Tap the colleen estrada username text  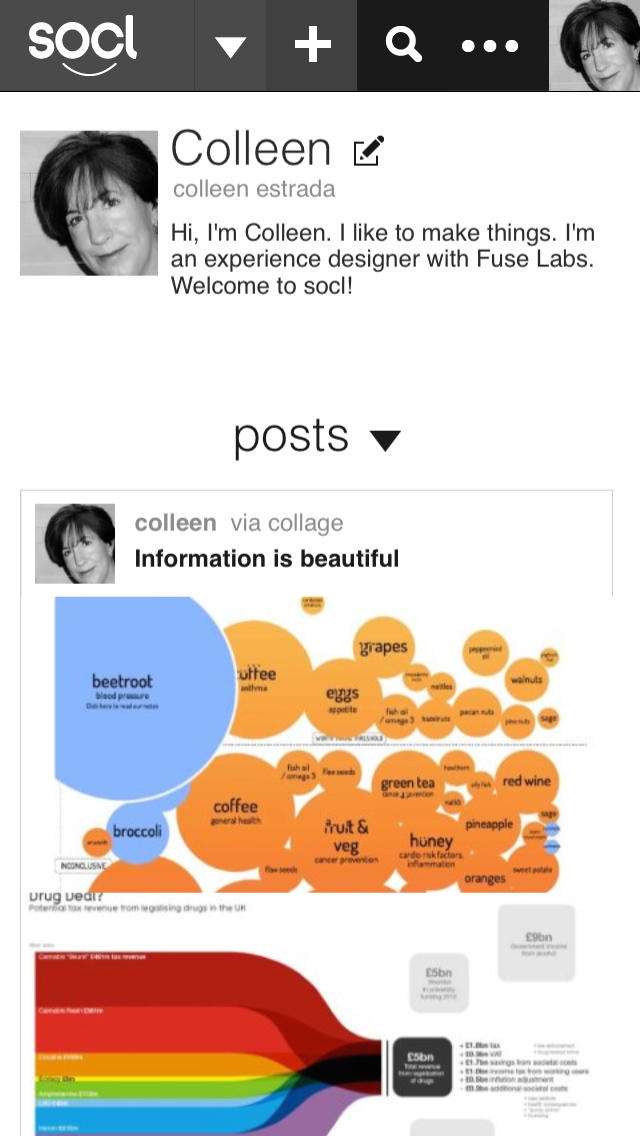click(x=254, y=189)
